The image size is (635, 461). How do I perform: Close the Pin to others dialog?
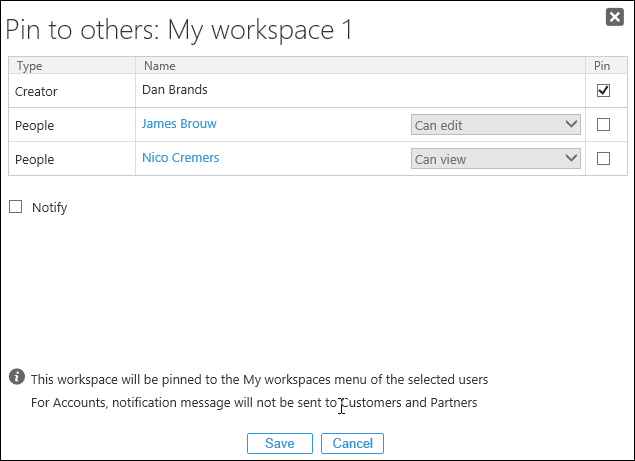coord(616,16)
